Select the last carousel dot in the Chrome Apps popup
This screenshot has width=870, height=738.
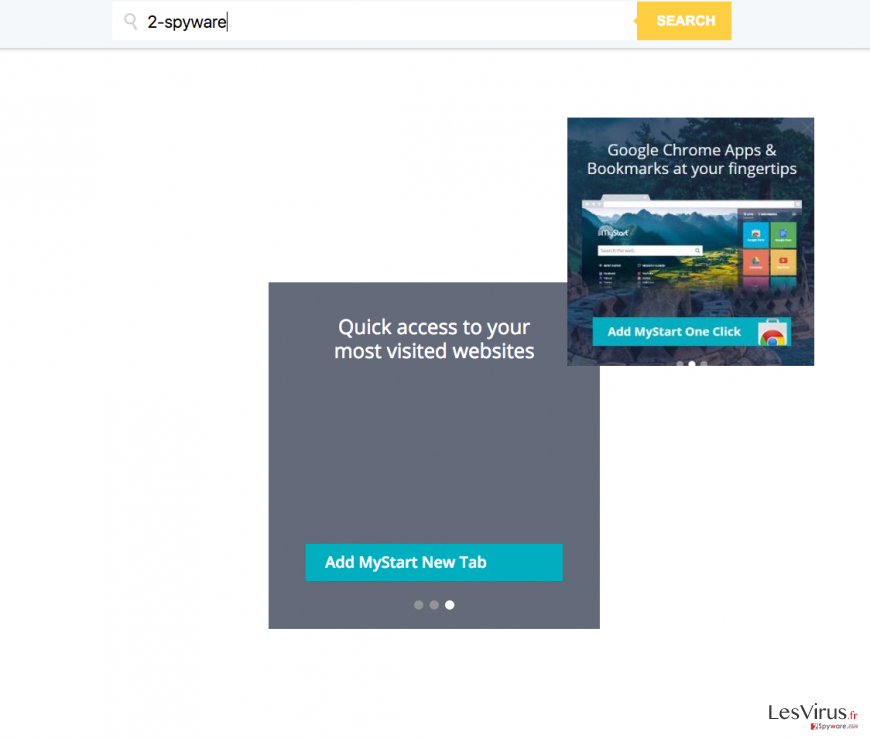click(x=704, y=363)
